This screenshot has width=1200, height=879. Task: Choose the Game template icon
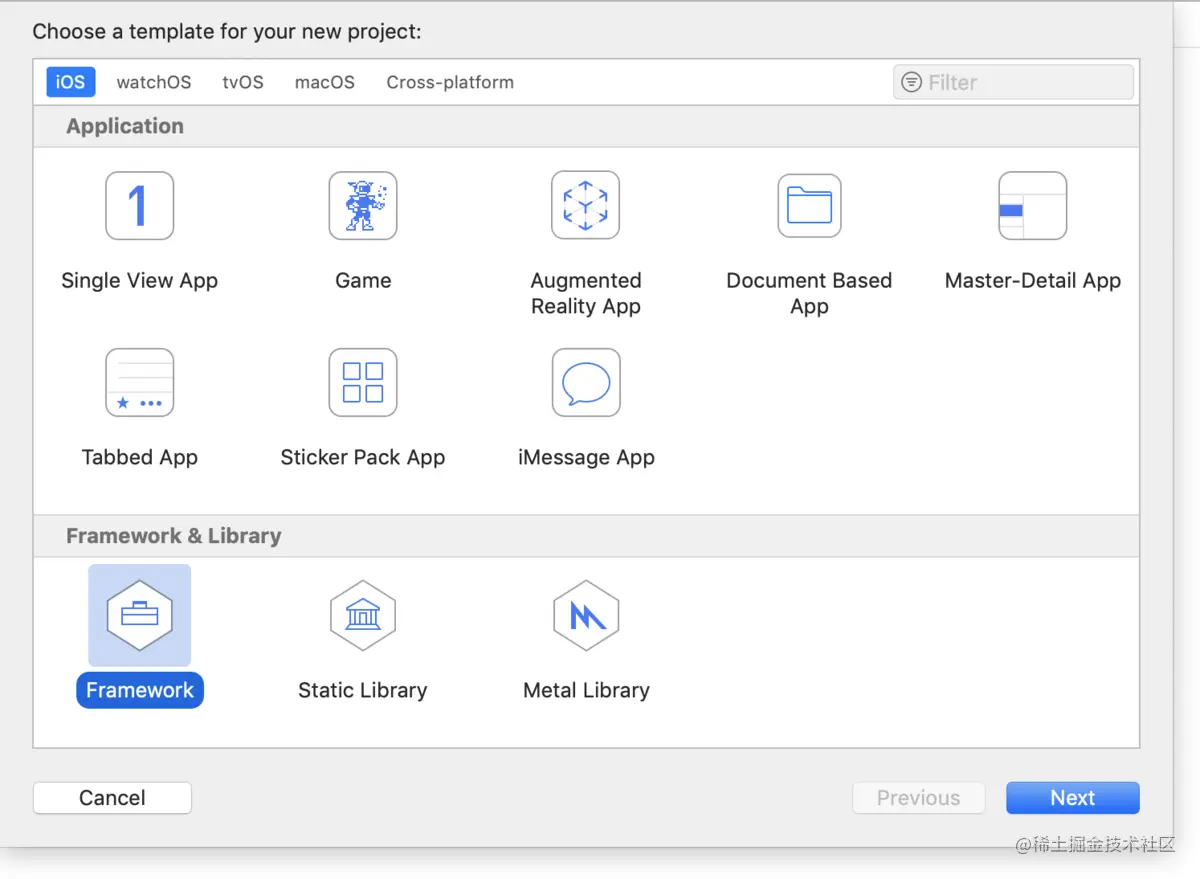coord(363,206)
